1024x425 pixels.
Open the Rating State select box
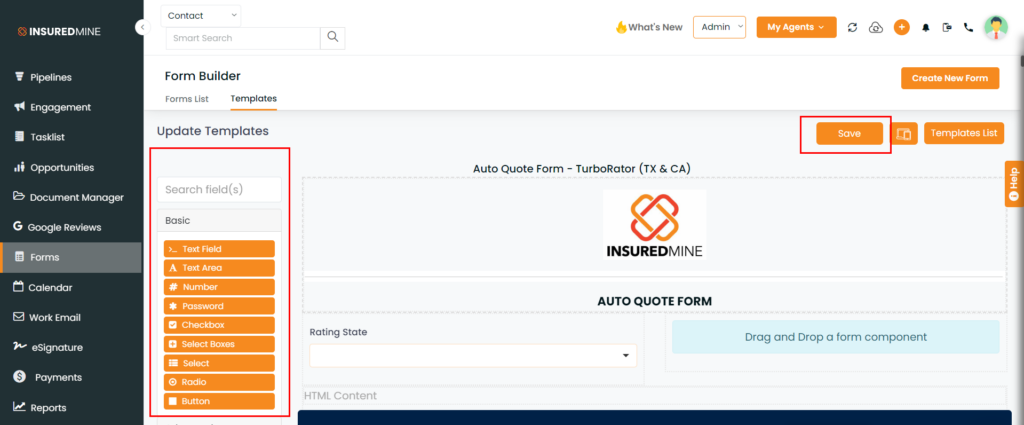(473, 355)
